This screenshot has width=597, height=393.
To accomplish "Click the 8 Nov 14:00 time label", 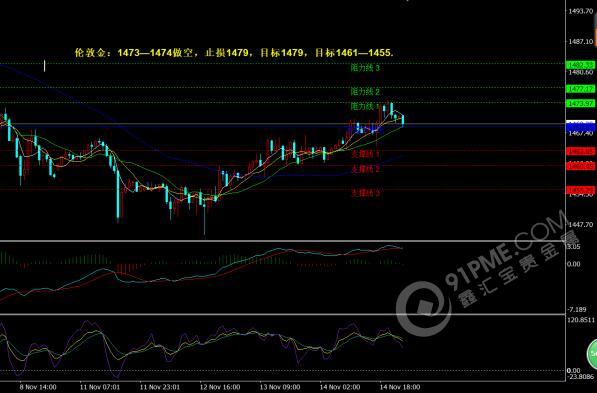I will 38,387.
